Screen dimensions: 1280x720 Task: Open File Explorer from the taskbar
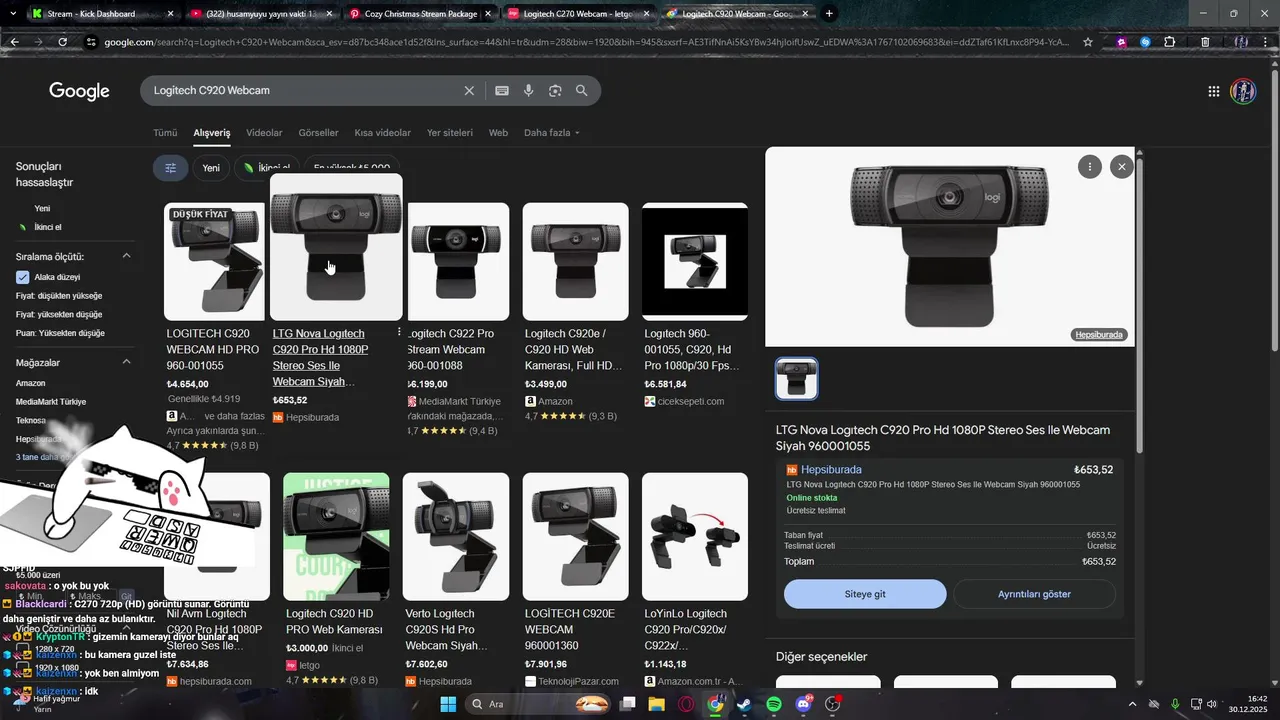(656, 704)
